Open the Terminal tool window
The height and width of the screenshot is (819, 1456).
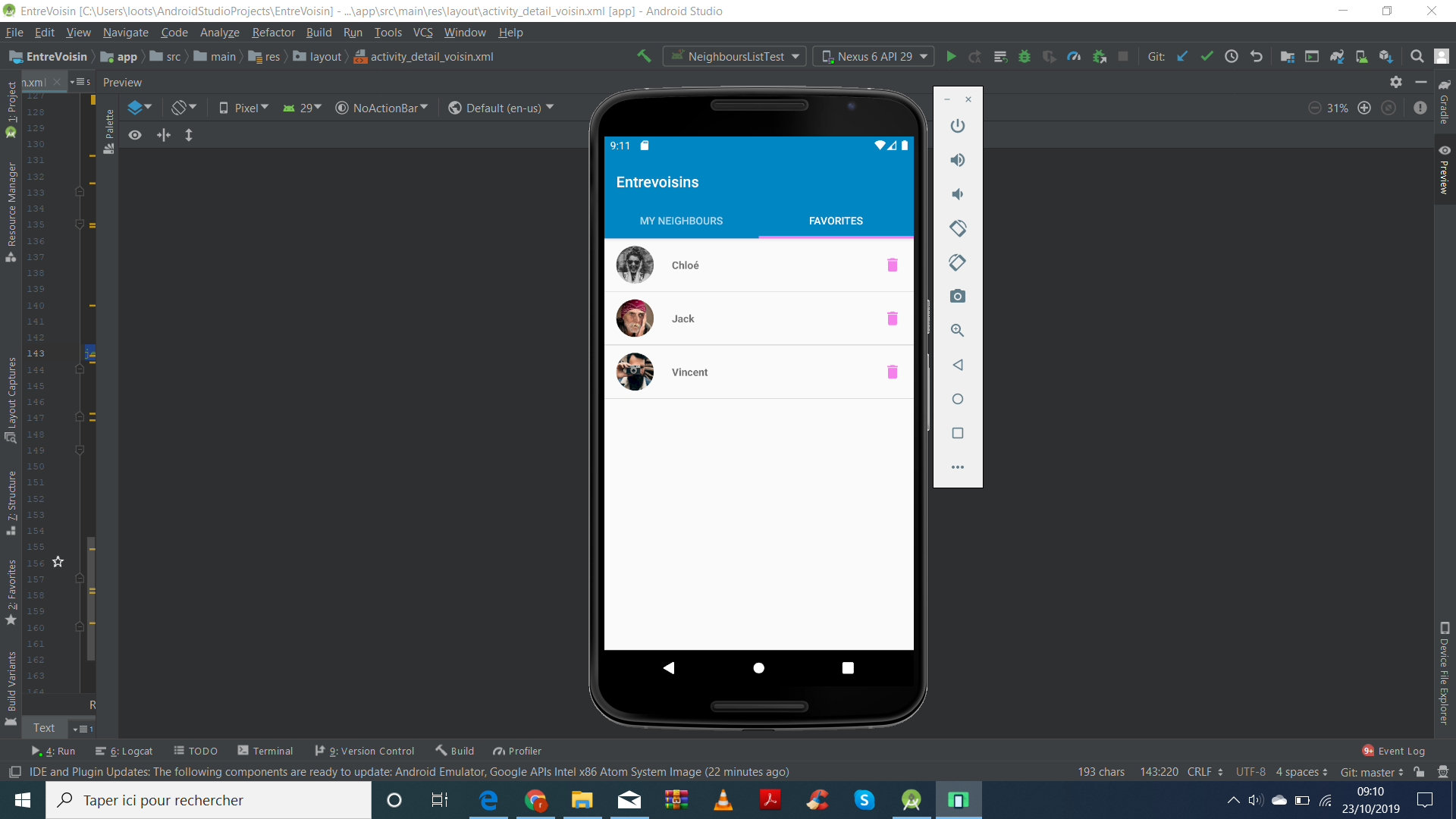click(x=265, y=751)
